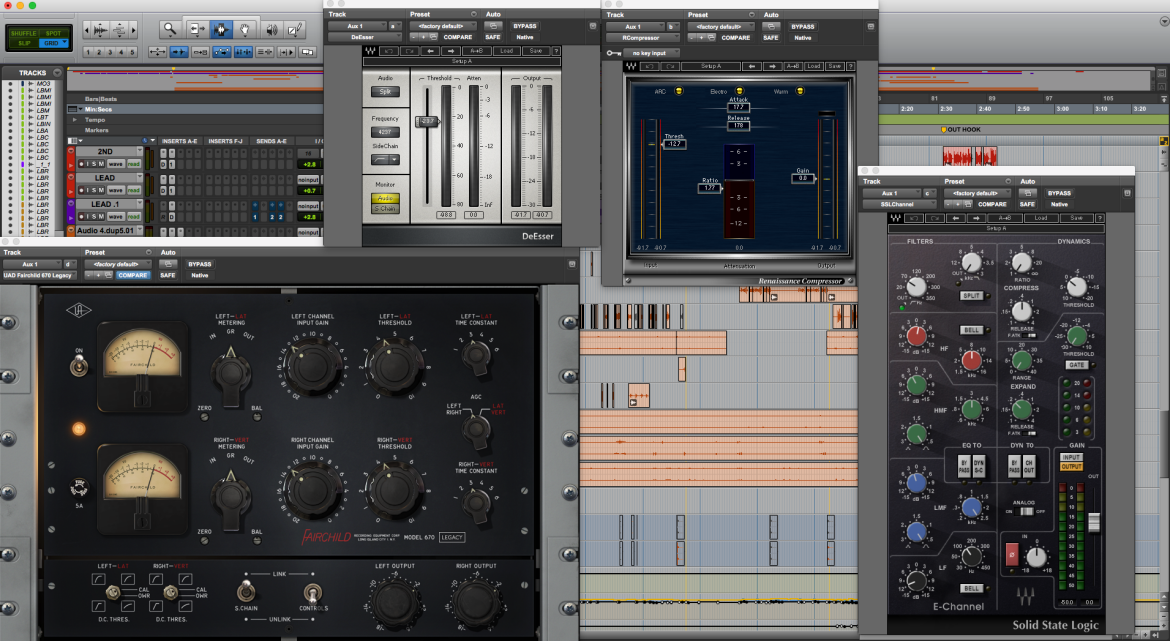Click the undo arrow in DeEsser plugin
The width and height of the screenshot is (1170, 641).
tap(390, 51)
